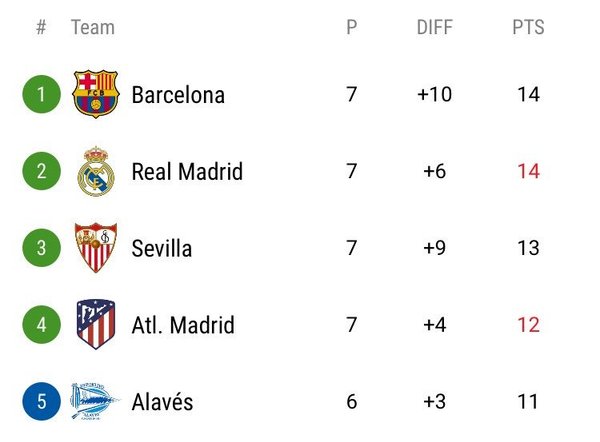
Task: Open the Atl. Madrid team name
Action: coord(183,326)
